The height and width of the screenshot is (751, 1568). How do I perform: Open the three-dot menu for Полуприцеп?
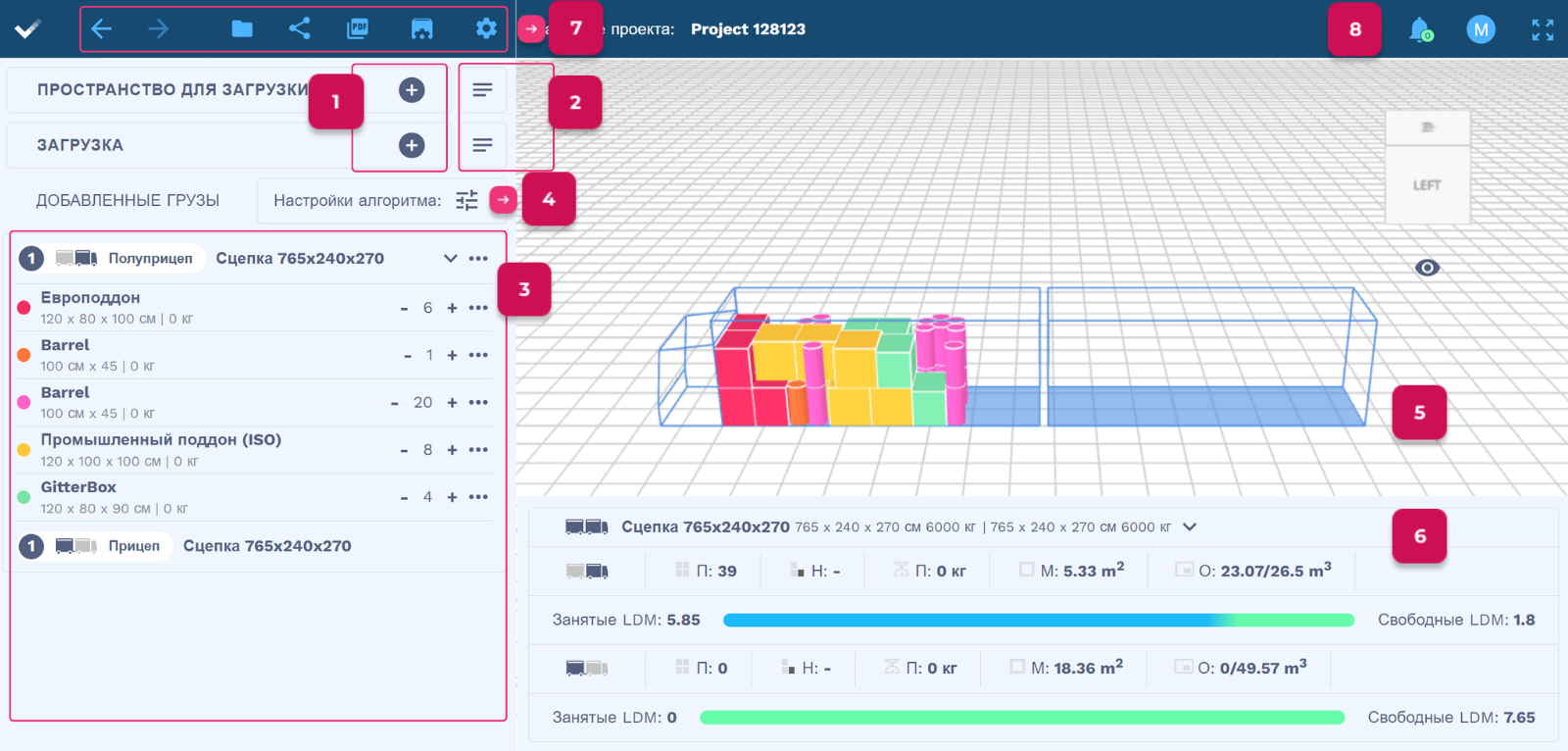(x=478, y=259)
